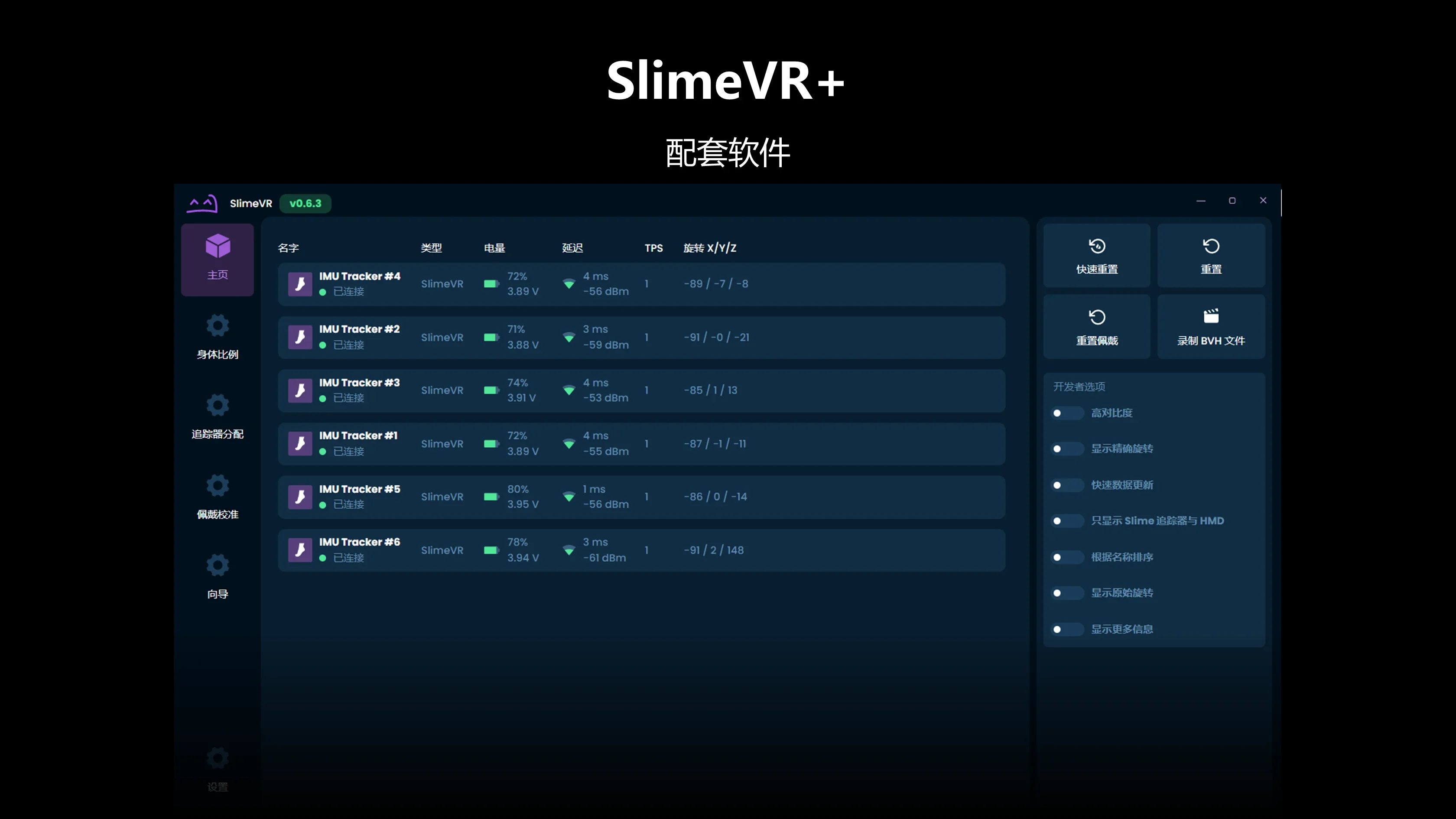The height and width of the screenshot is (819, 1456).
Task: Click the 类型 column header
Action: [x=431, y=248]
